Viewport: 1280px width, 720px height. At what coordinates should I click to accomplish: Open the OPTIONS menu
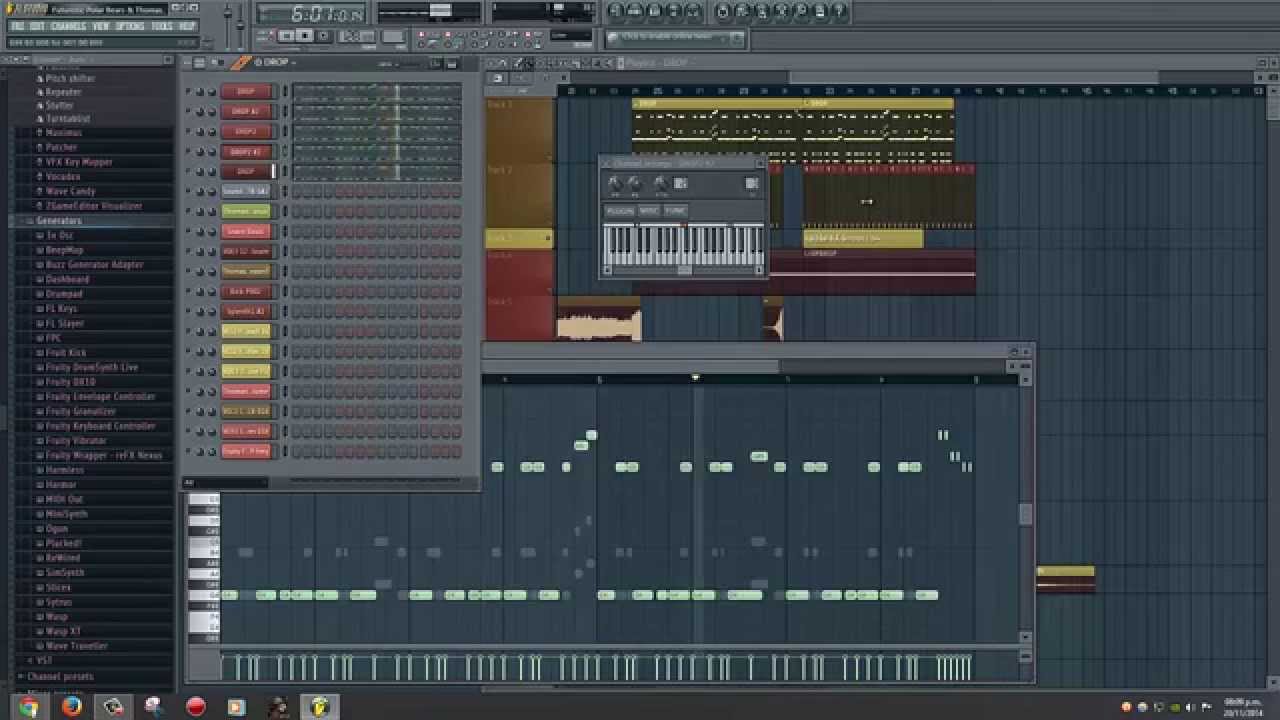pyautogui.click(x=130, y=26)
